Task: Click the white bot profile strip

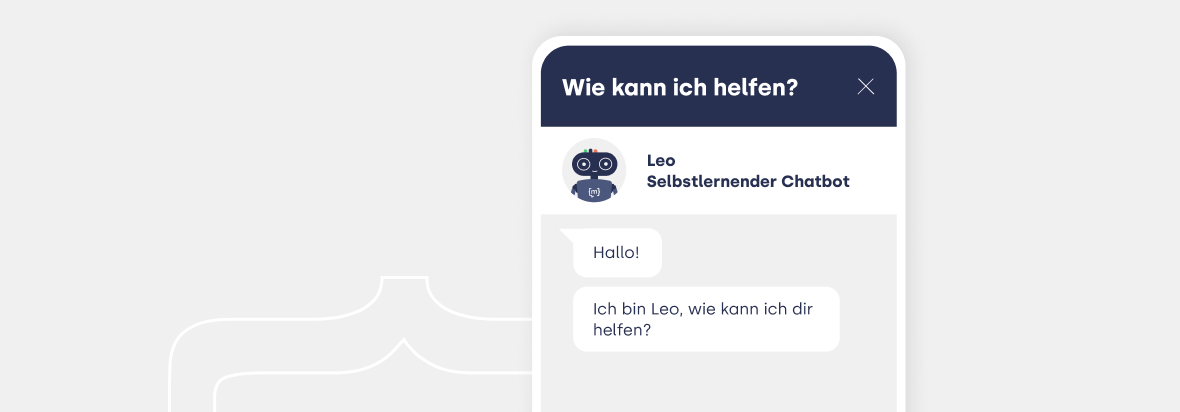Action: [719, 171]
